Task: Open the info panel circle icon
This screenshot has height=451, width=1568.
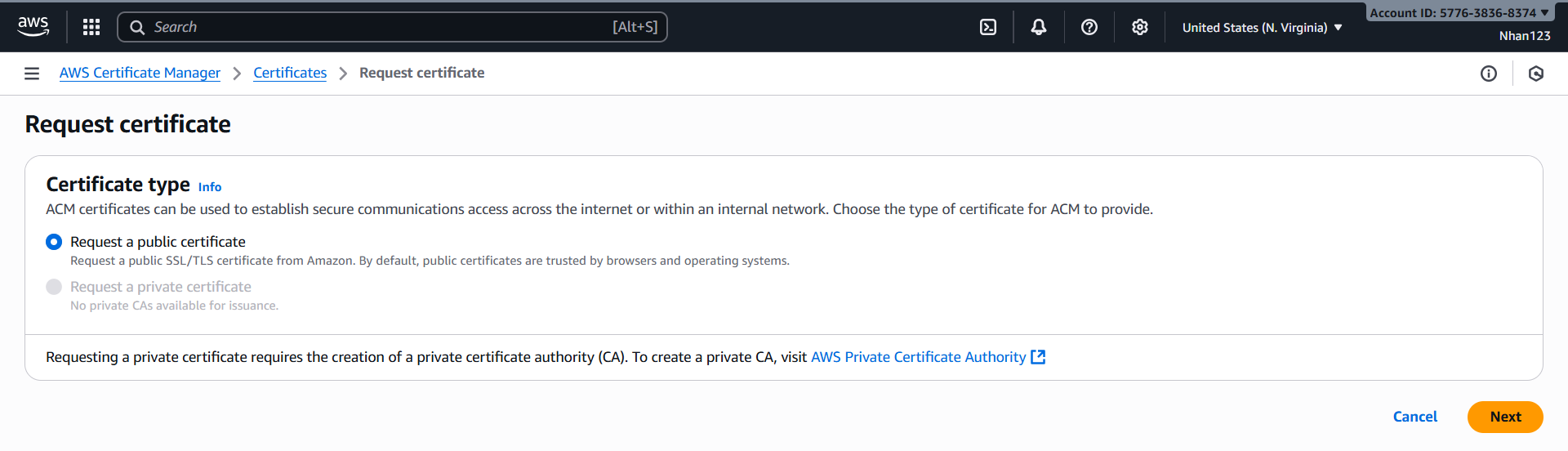Action: [1489, 74]
